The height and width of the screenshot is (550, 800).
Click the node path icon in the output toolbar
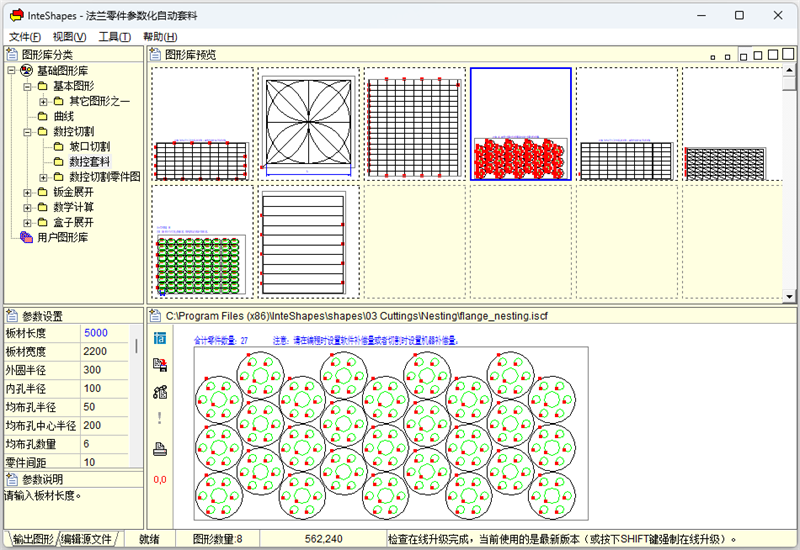[x=160, y=392]
